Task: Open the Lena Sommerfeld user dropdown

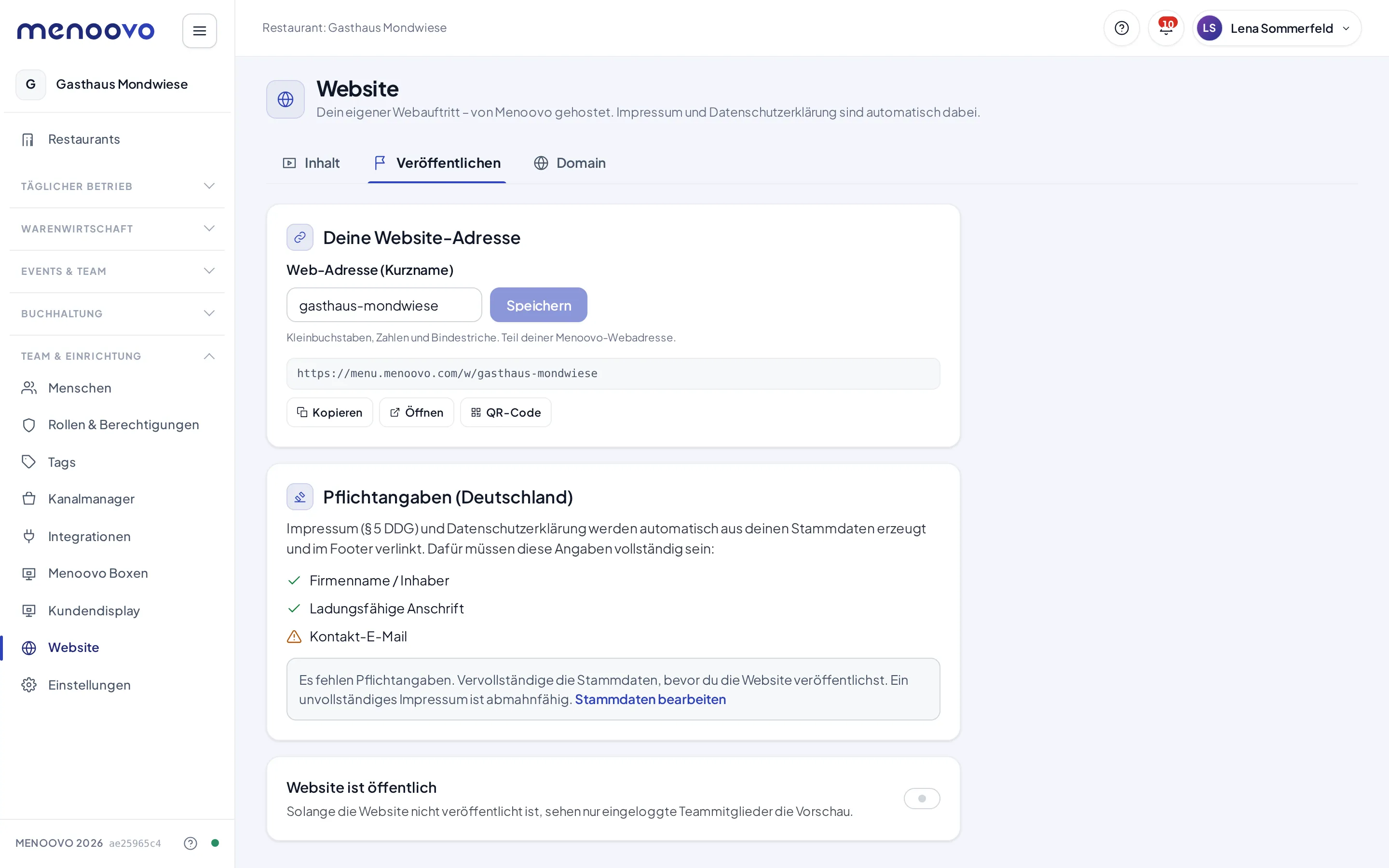Action: pos(1277,28)
